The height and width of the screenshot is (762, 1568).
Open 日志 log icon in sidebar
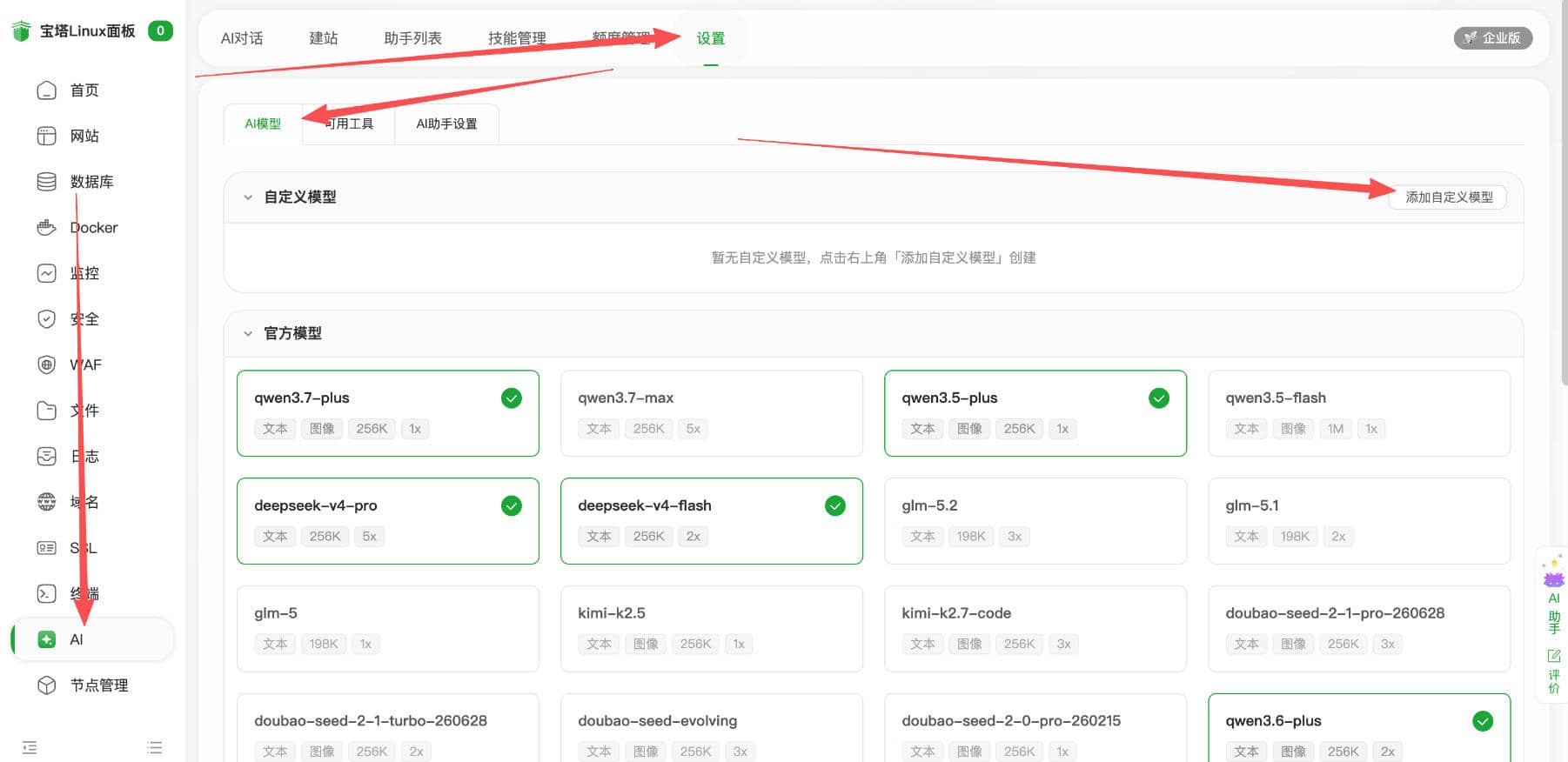click(47, 456)
